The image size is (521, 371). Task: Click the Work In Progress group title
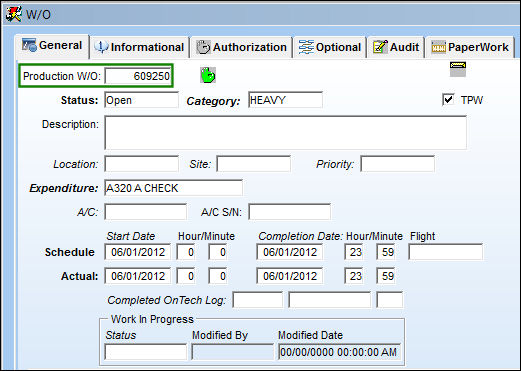point(152,319)
